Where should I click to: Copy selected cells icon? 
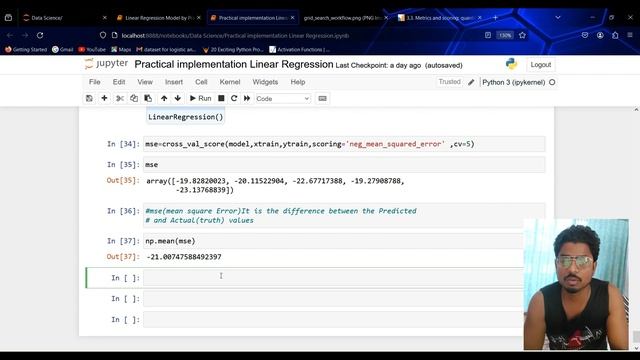click(x=133, y=98)
